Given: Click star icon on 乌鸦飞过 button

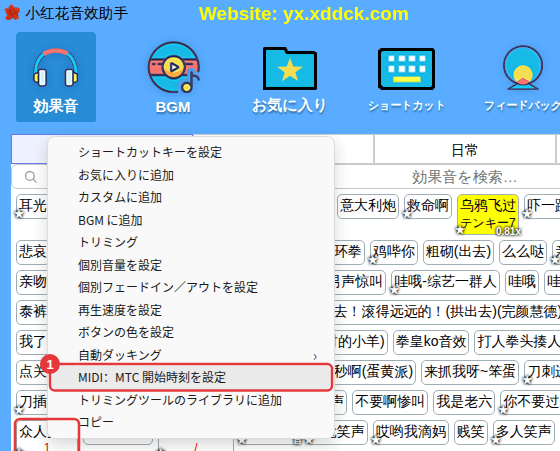Looking at the screenshot, I should pos(460,230).
